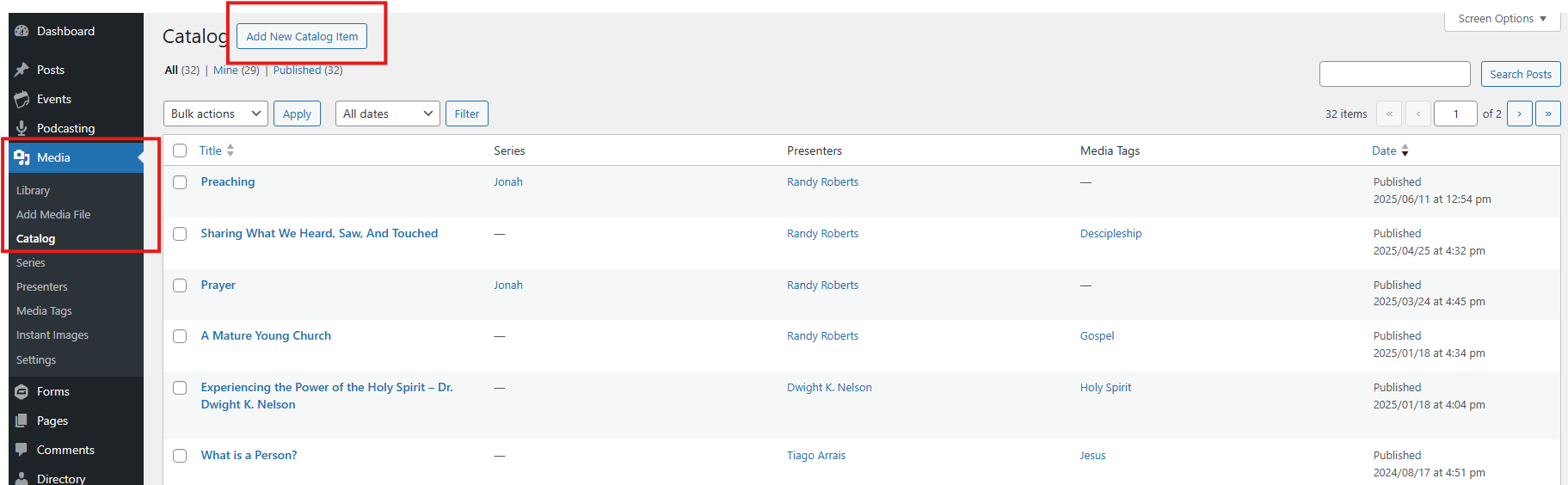Click the Dashboard gauge icon
Image resolution: width=1568 pixels, height=485 pixels.
pyautogui.click(x=22, y=31)
